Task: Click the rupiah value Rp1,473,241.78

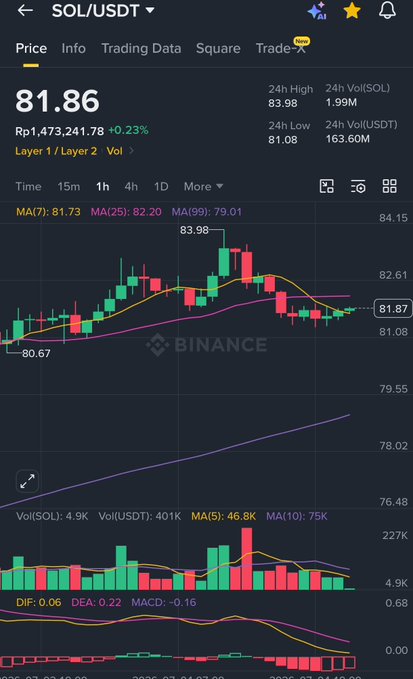Action: tap(60, 131)
